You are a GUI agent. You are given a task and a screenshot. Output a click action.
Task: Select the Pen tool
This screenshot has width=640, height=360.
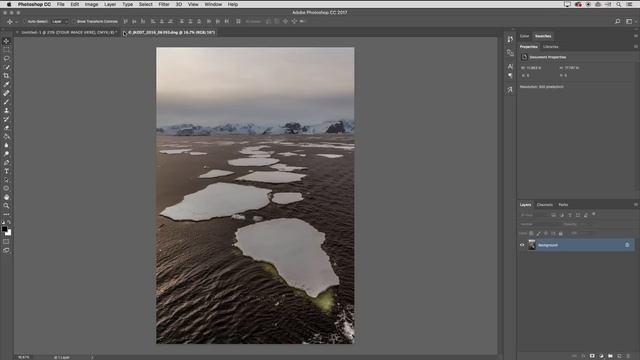(6, 162)
